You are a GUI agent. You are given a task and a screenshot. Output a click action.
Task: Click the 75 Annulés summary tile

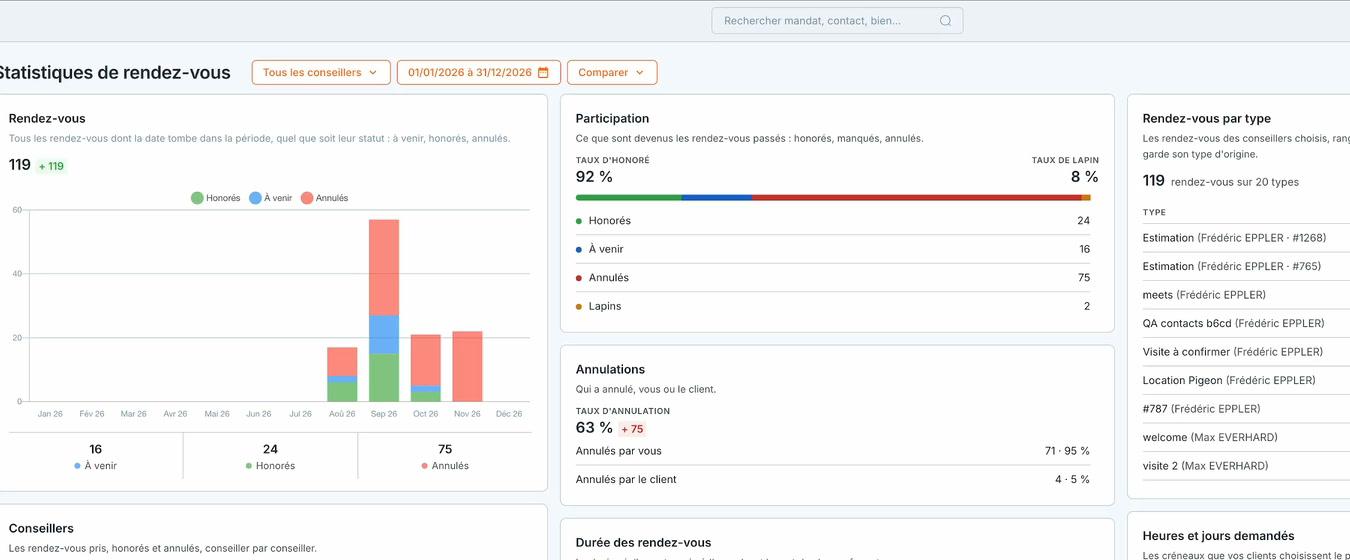(445, 457)
